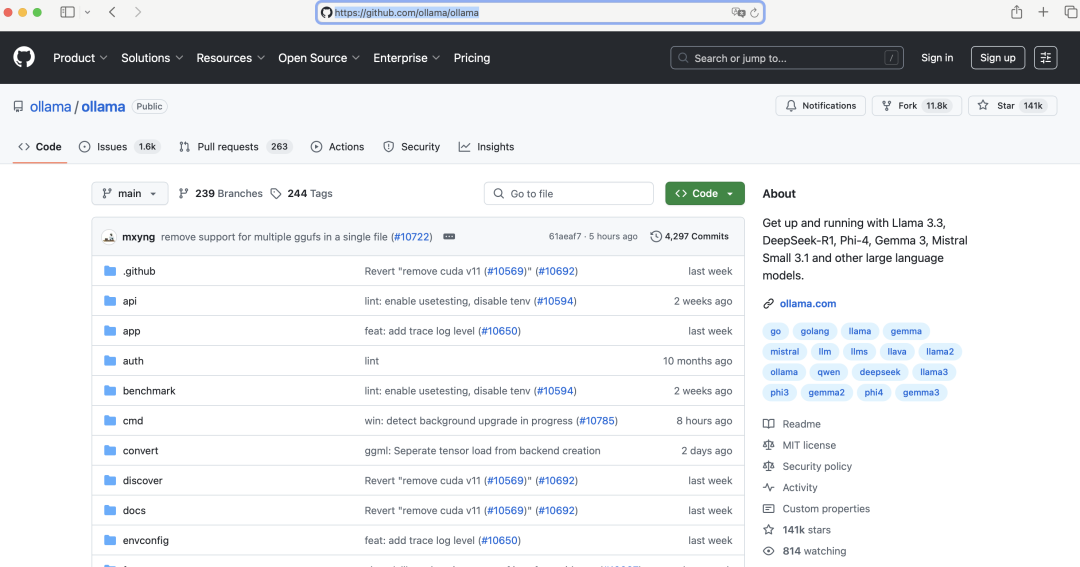
Task: Open a new tab with plus icon
Action: [1043, 12]
